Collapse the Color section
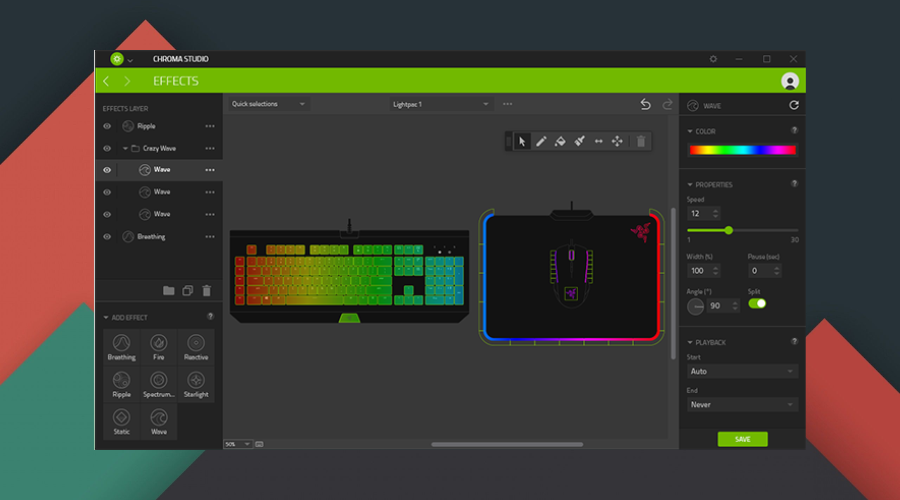 [690, 131]
